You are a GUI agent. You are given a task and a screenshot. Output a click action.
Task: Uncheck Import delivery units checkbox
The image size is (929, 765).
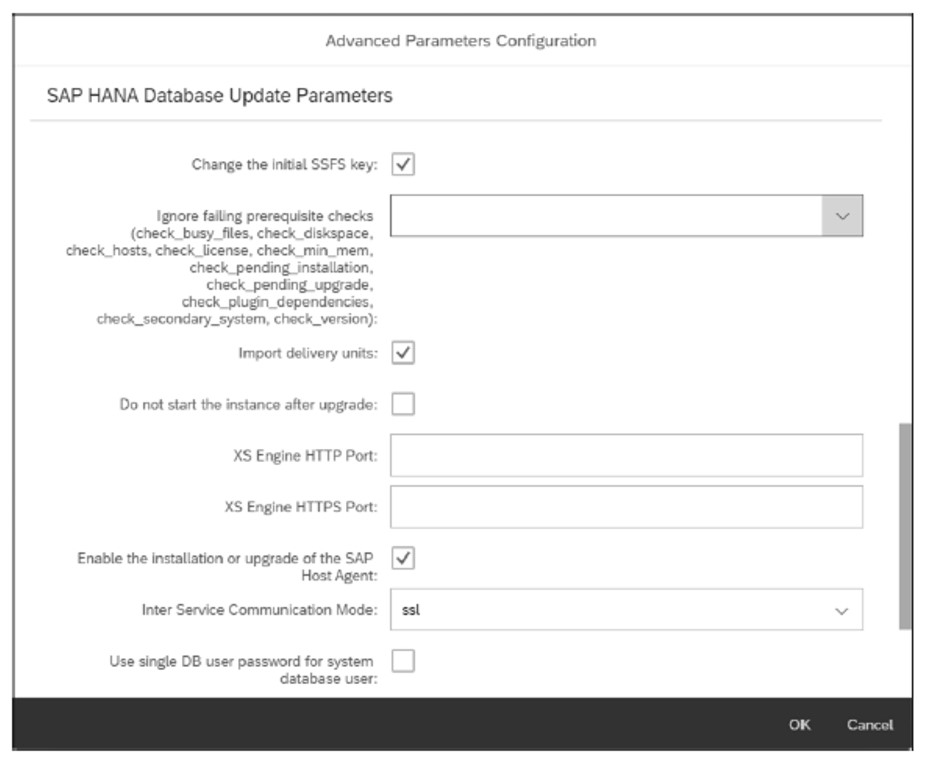tap(403, 353)
